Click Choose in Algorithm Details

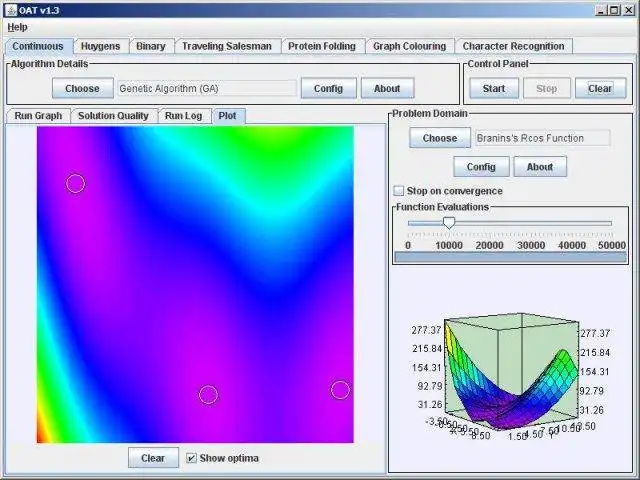(x=82, y=88)
